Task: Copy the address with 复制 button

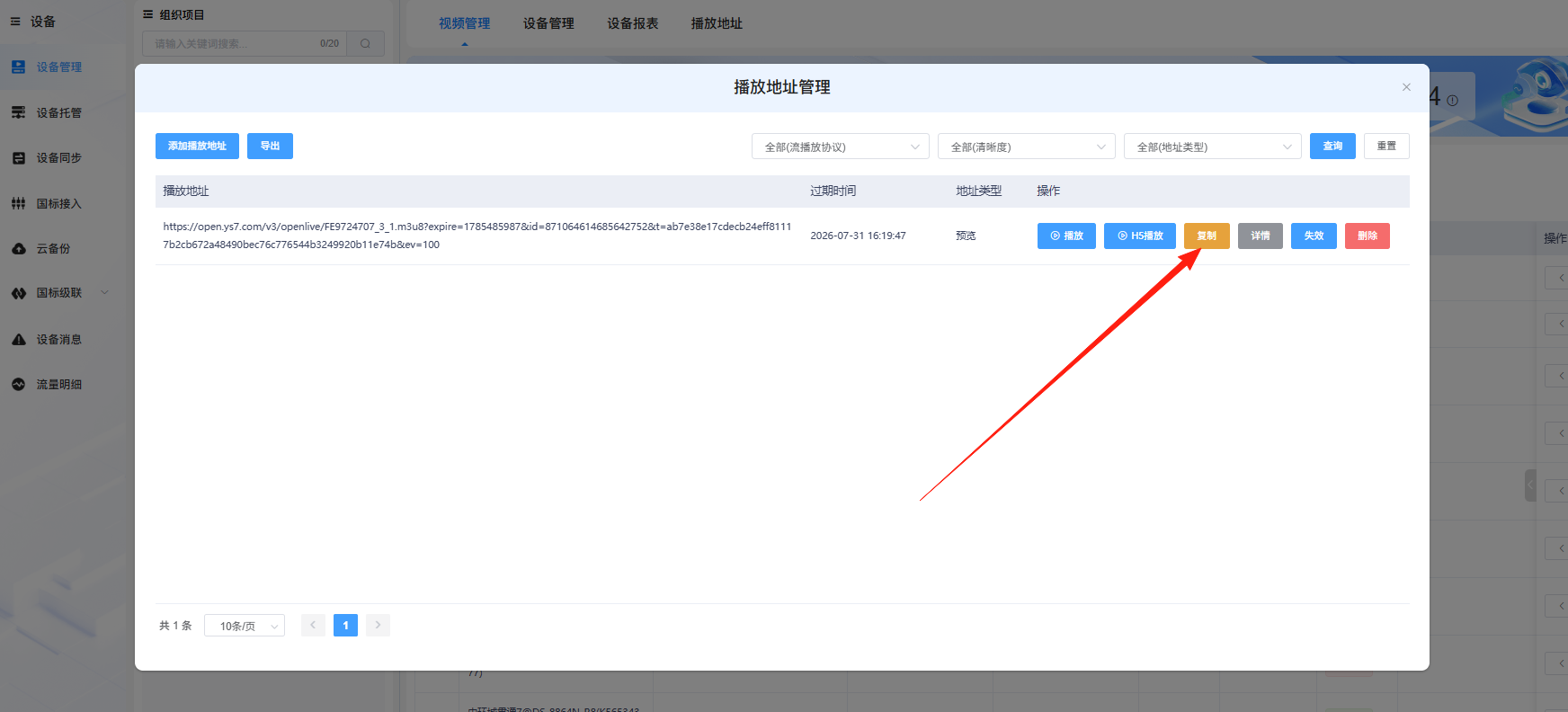Action: (x=1207, y=236)
